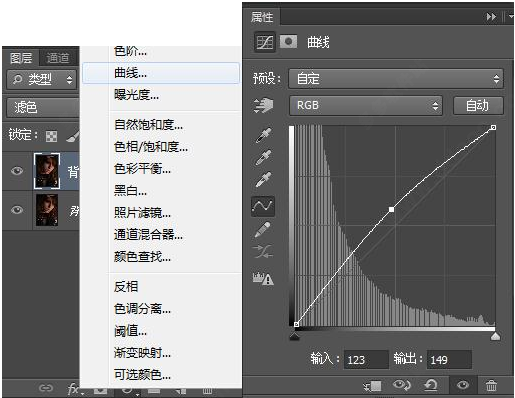The height and width of the screenshot is (398, 515).
Task: Select the edit points curve tool
Action: click(x=263, y=206)
